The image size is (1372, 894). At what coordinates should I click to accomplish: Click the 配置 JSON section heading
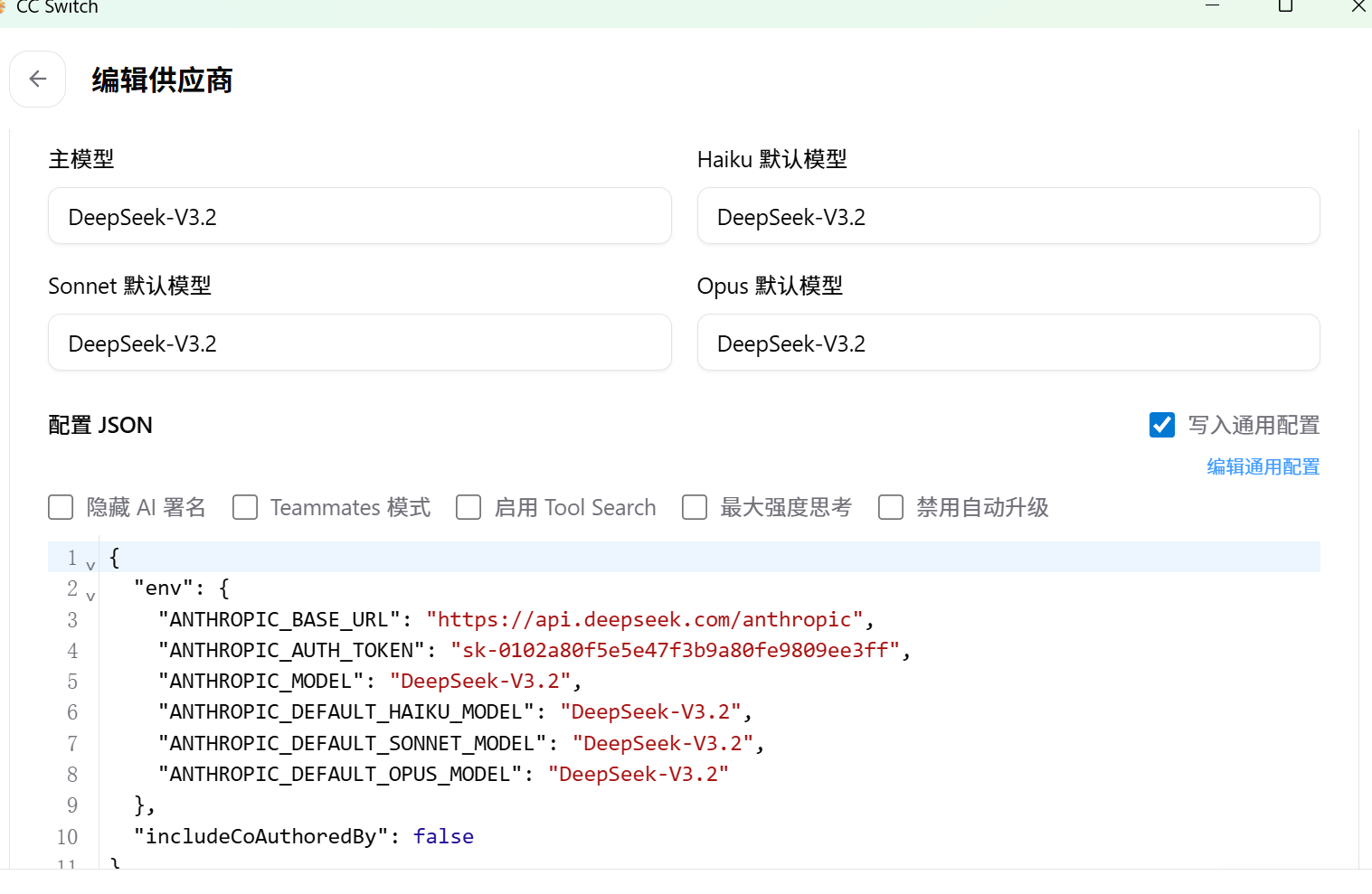pos(100,425)
